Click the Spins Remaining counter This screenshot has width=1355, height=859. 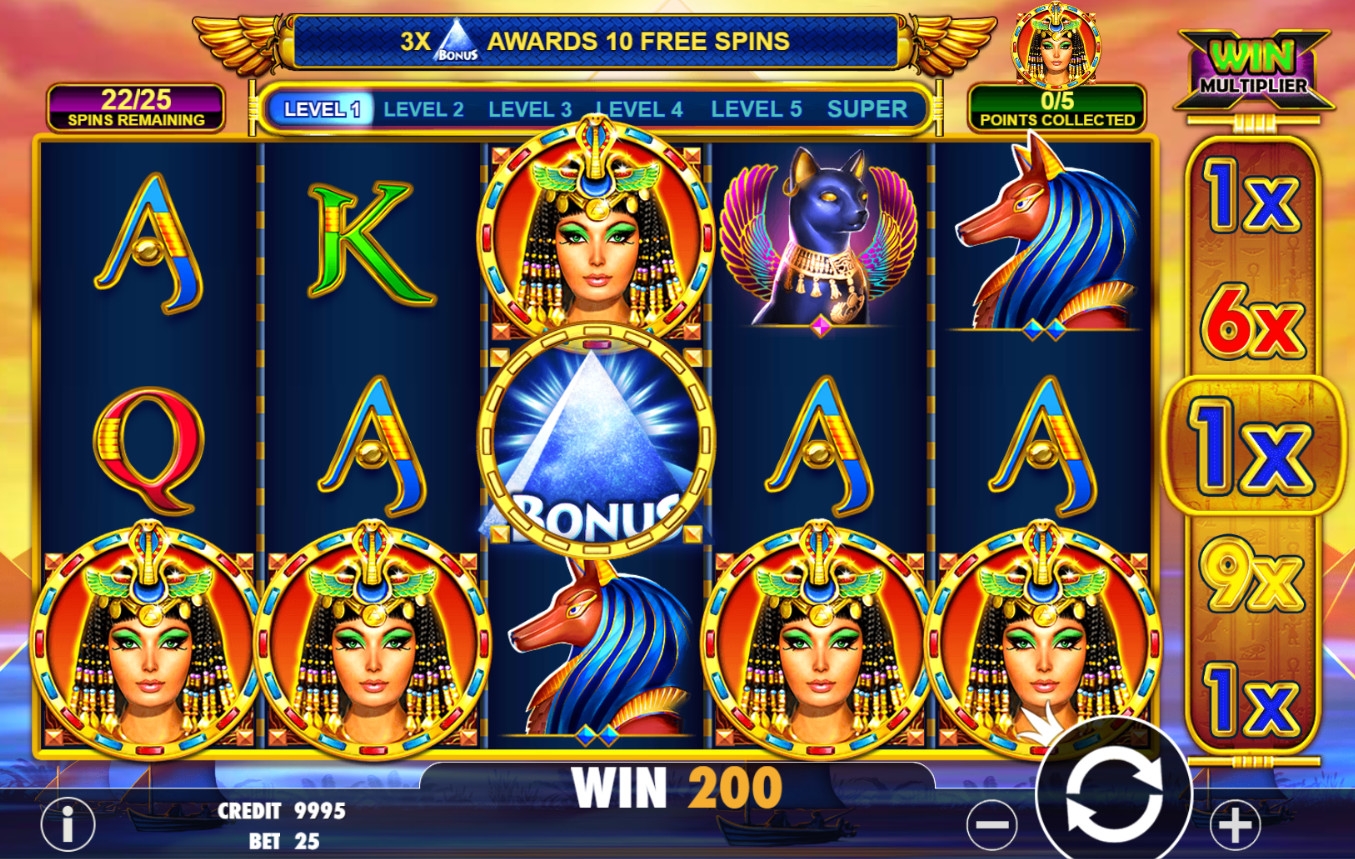click(136, 108)
